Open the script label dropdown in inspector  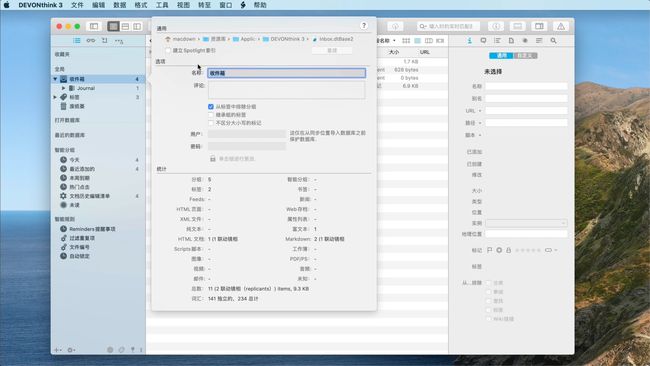(473, 135)
